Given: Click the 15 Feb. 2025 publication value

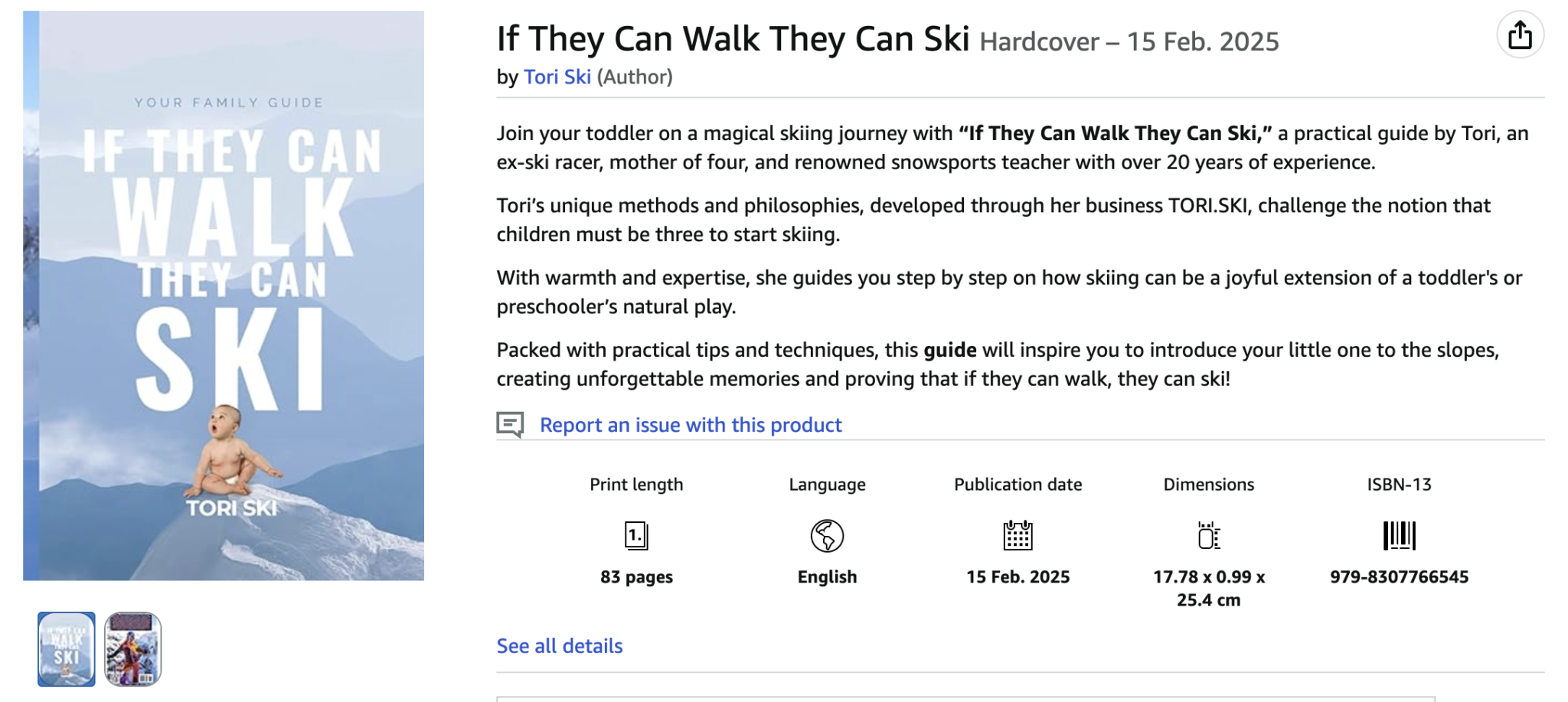Looking at the screenshot, I should tap(1018, 577).
